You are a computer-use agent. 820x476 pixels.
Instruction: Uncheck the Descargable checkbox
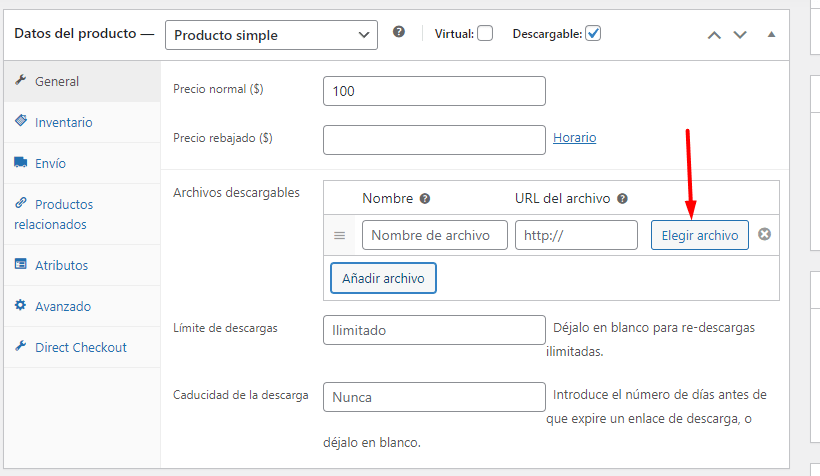pyautogui.click(x=593, y=33)
